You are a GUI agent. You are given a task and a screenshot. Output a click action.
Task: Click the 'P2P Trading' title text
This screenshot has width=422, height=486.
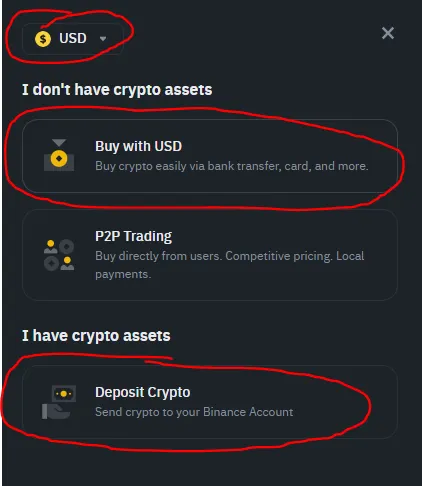click(133, 236)
